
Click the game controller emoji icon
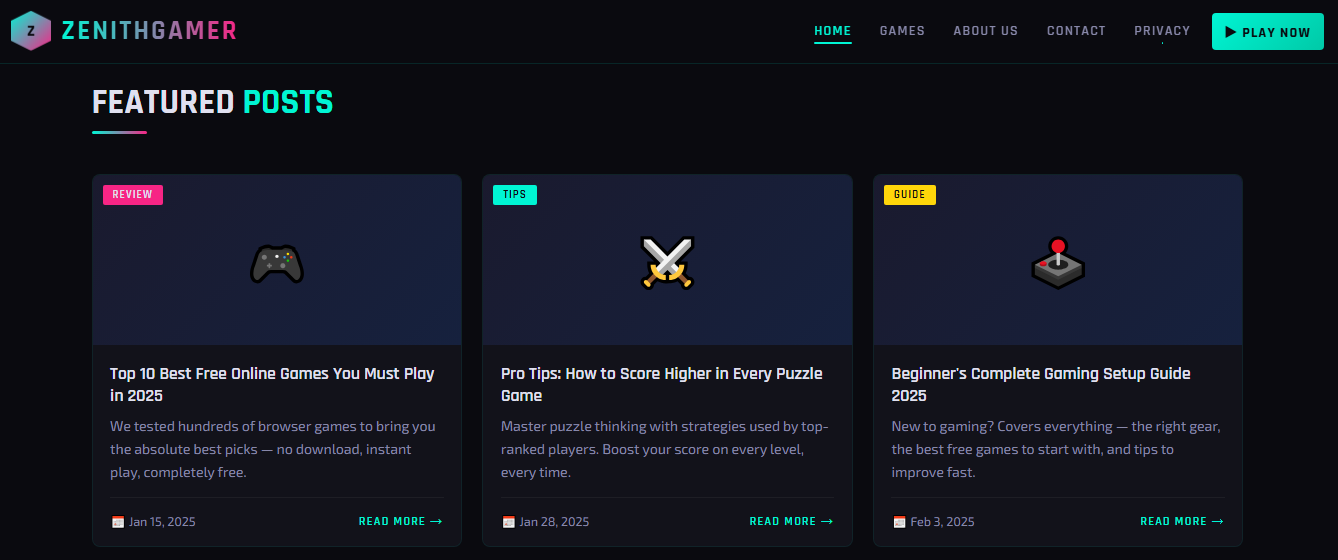click(277, 264)
